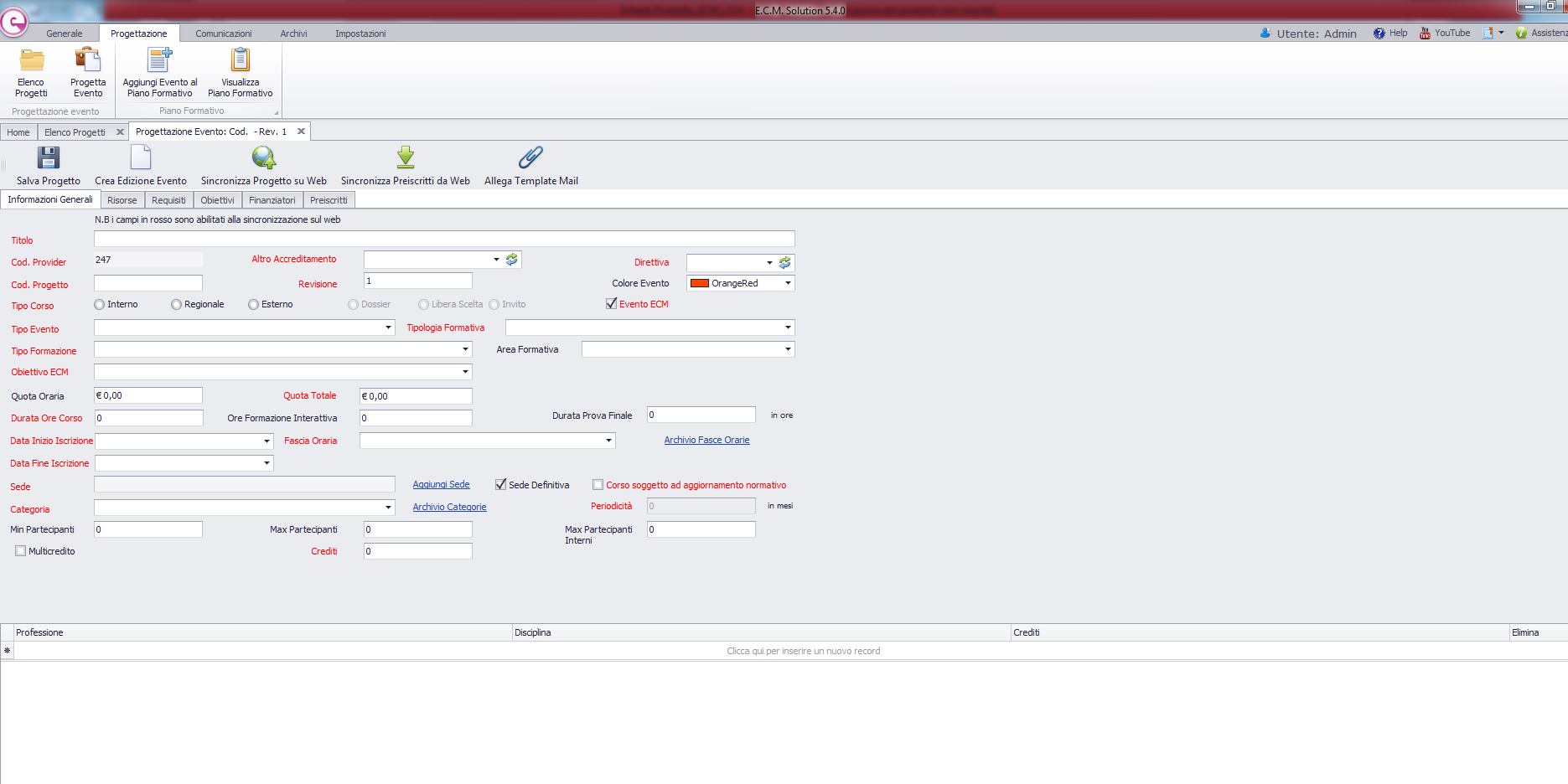Switch to the Requisiti tab
Screen dimensions: 1568x784
(x=168, y=200)
